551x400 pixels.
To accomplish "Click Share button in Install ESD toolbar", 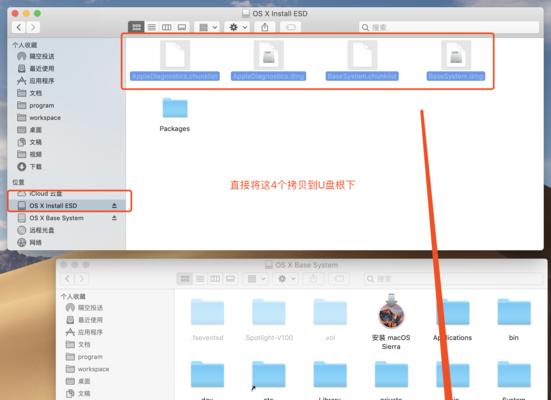I will tap(265, 27).
